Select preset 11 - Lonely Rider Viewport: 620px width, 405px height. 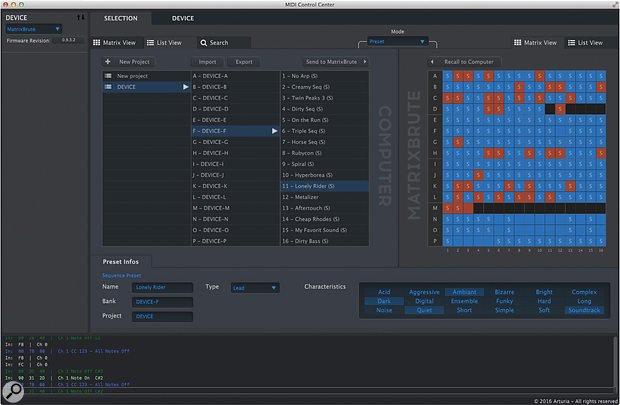point(325,186)
